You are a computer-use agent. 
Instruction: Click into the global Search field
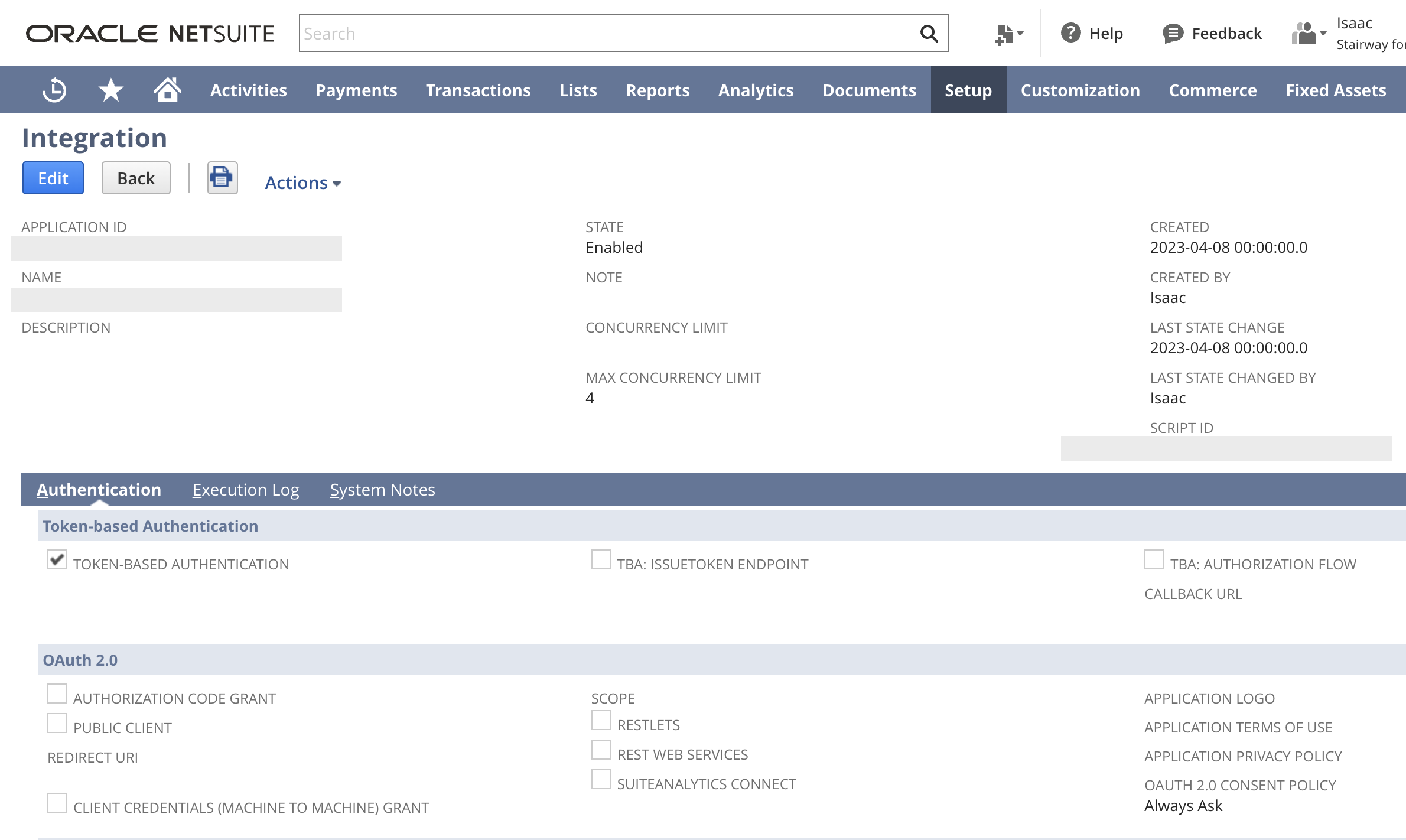pos(608,34)
